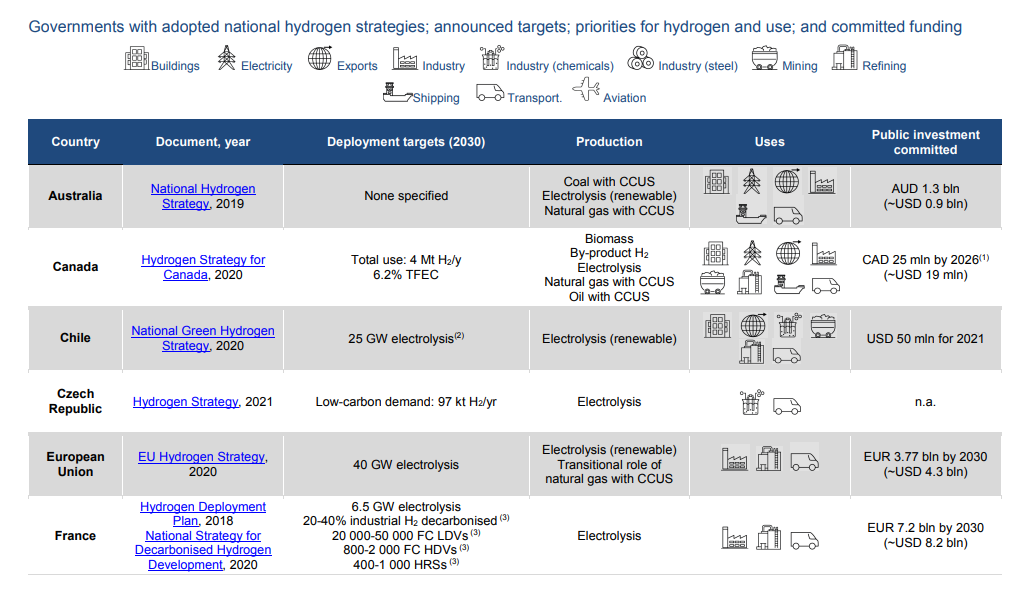The width and height of the screenshot is (1023, 603).
Task: Select industry factory icon in European Union row
Action: coord(735,459)
